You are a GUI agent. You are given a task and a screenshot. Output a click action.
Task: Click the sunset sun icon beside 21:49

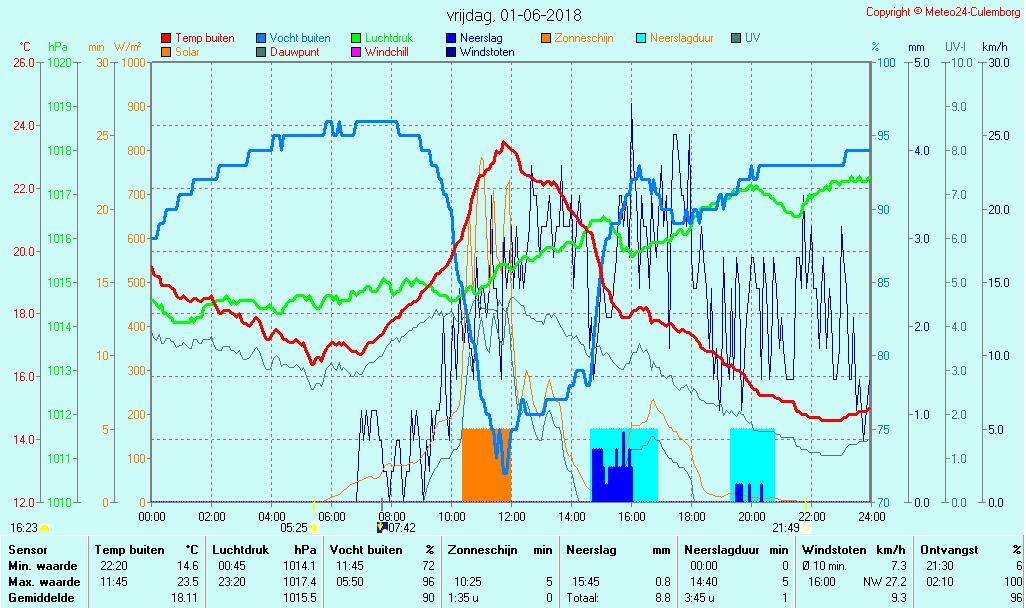806,528
